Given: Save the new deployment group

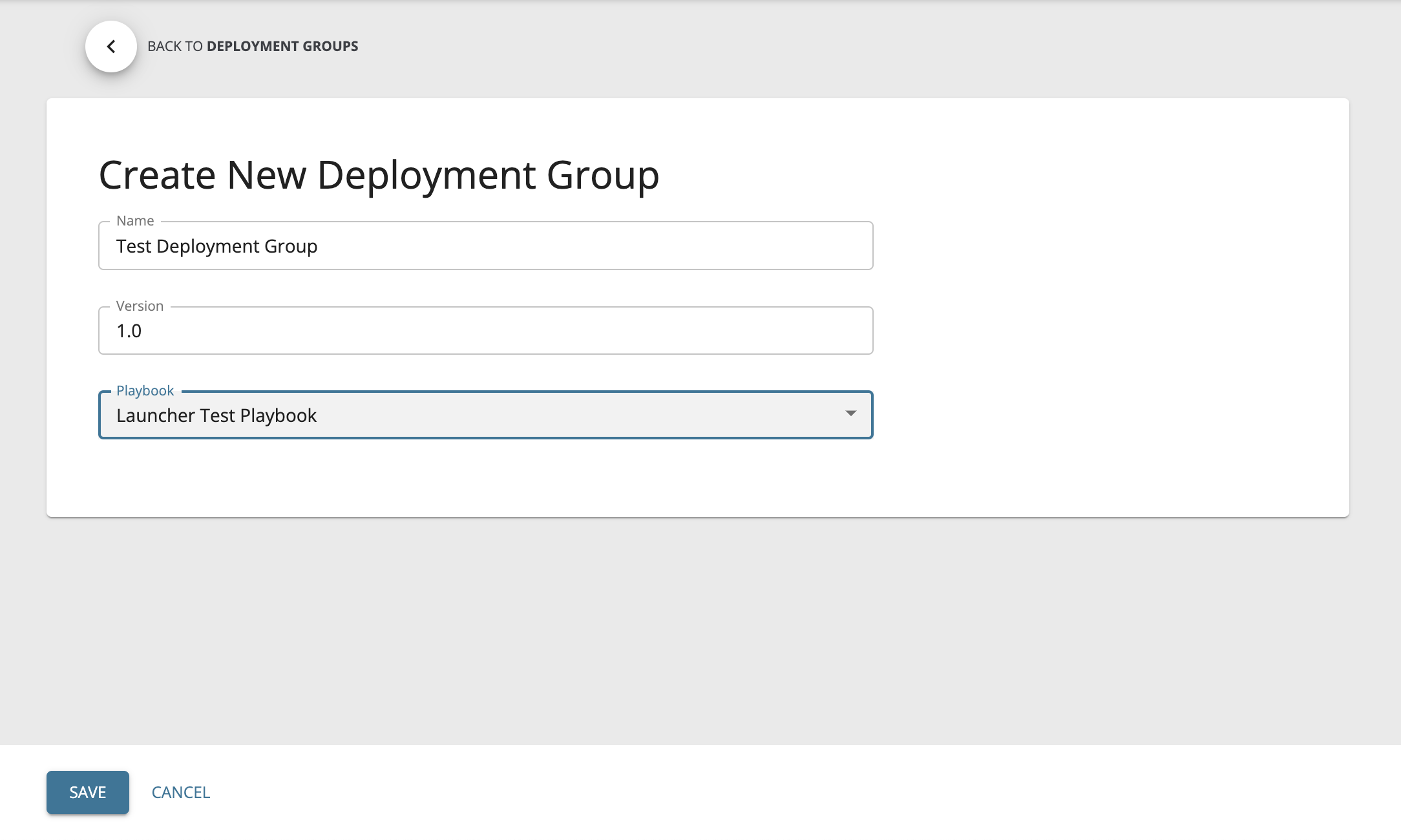Looking at the screenshot, I should pyautogui.click(x=88, y=792).
